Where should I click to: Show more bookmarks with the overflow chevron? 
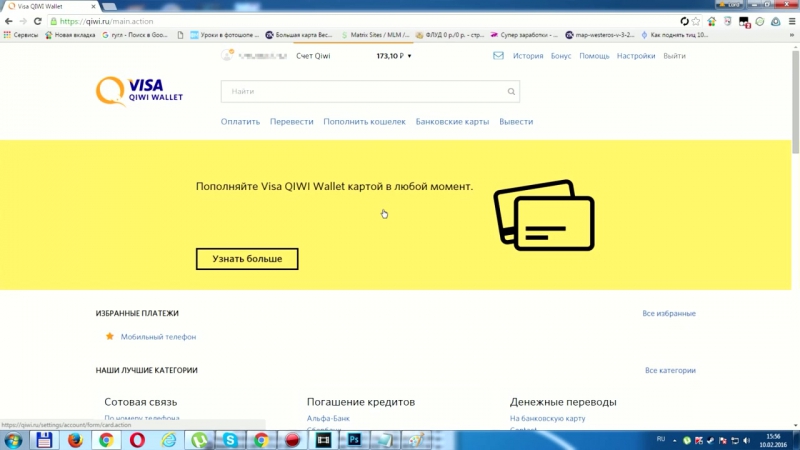(x=792, y=35)
